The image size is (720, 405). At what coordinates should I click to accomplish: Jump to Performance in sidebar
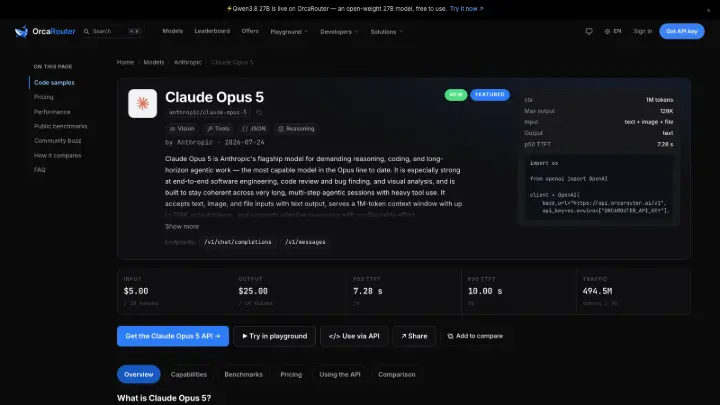[52, 112]
